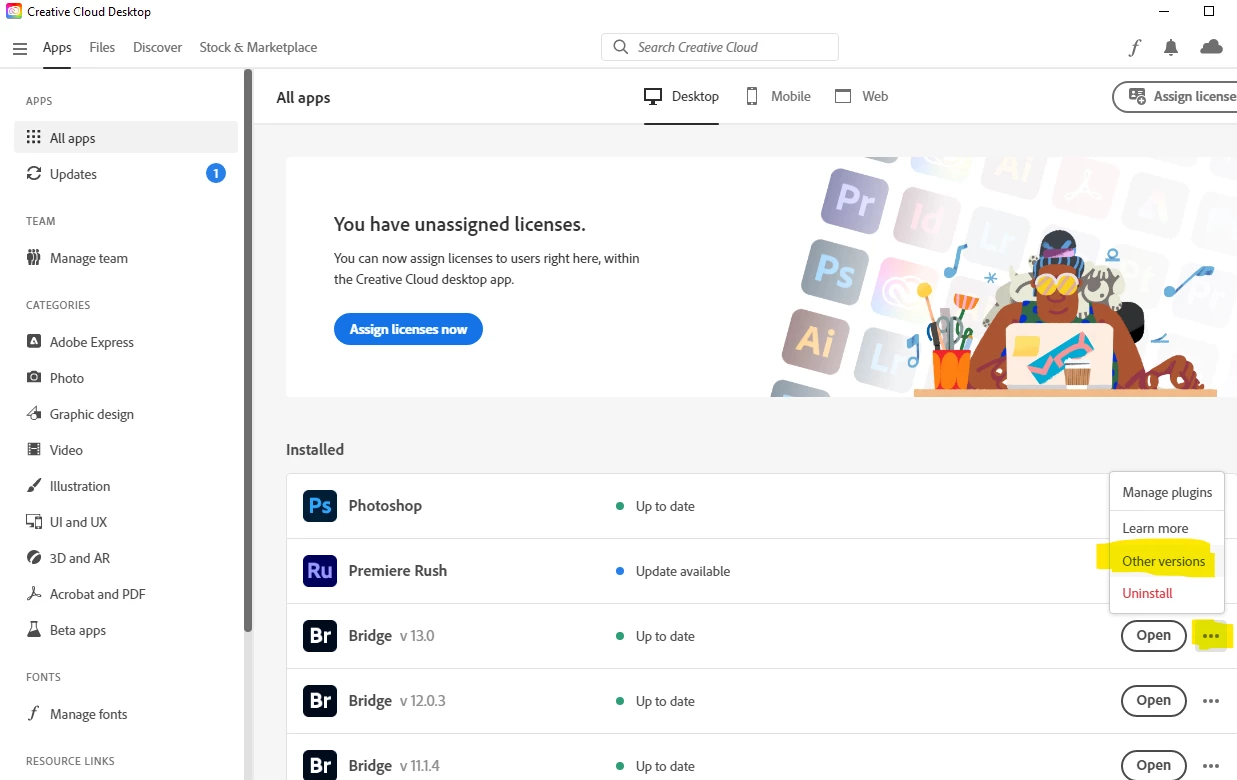Select the Desktop tab
The image size is (1237, 780).
point(681,97)
